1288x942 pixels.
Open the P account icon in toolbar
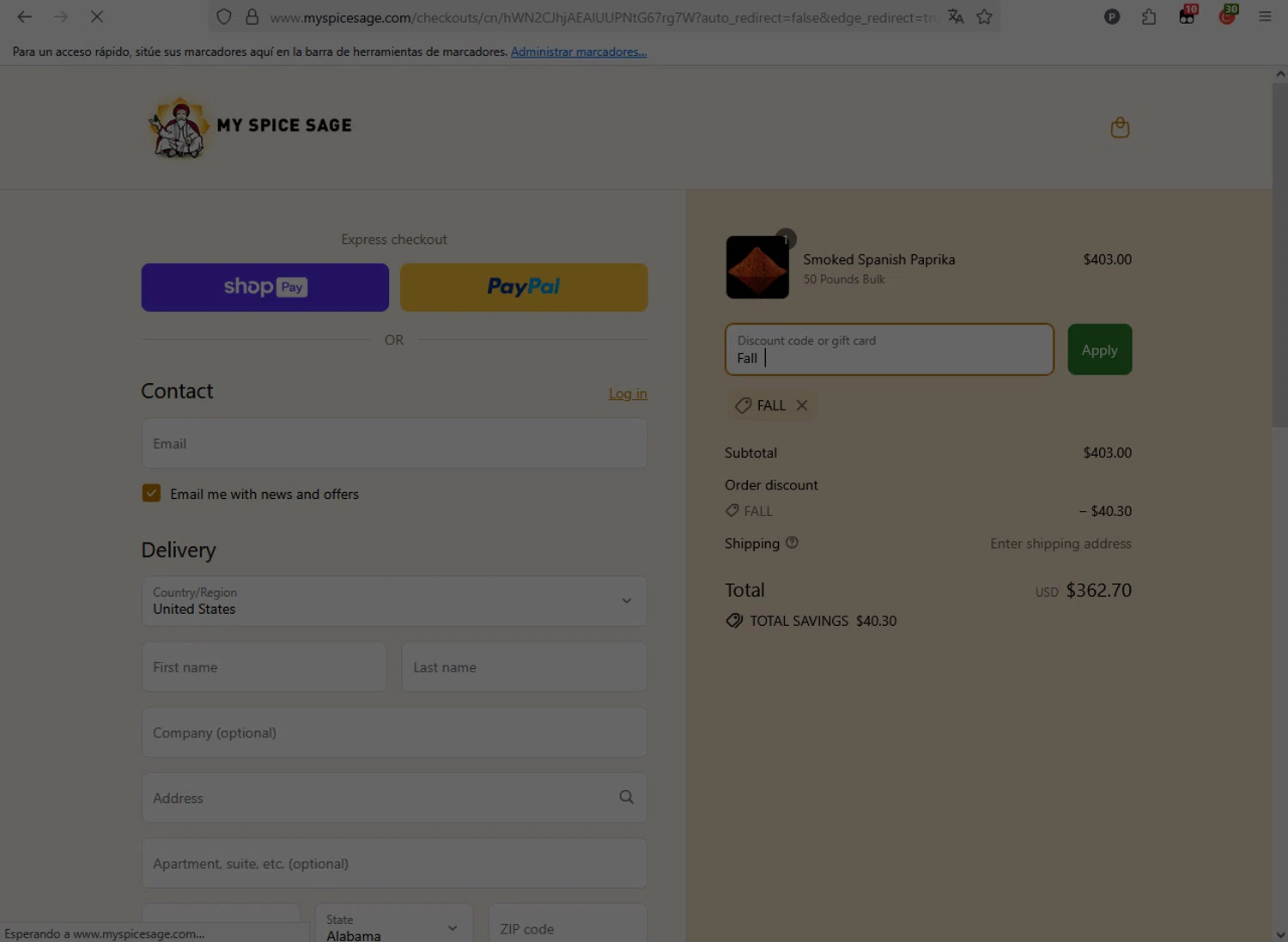[x=1112, y=16]
